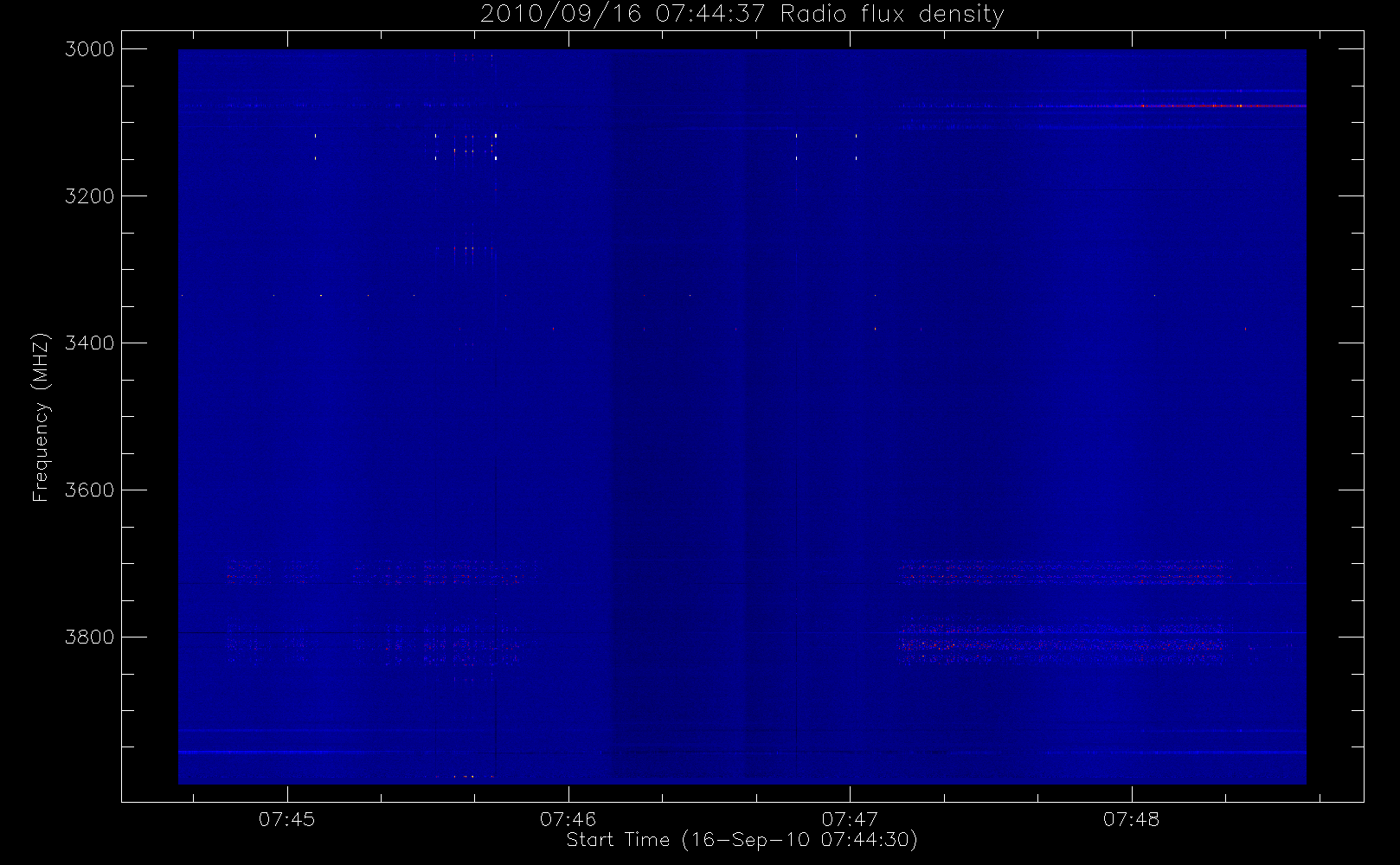The image size is (1400, 865).
Task: Click the 07:48 time tick label
Action: tap(1131, 819)
